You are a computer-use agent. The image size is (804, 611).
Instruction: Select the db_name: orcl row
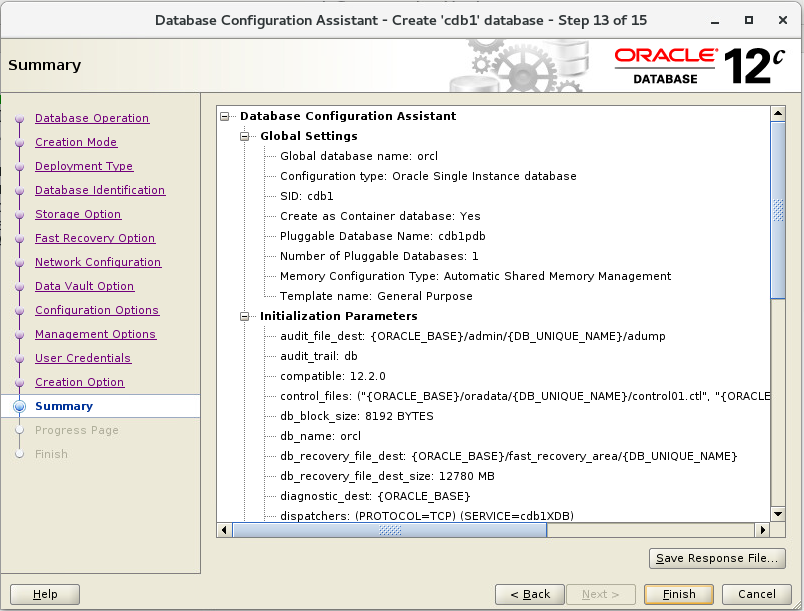click(x=320, y=436)
